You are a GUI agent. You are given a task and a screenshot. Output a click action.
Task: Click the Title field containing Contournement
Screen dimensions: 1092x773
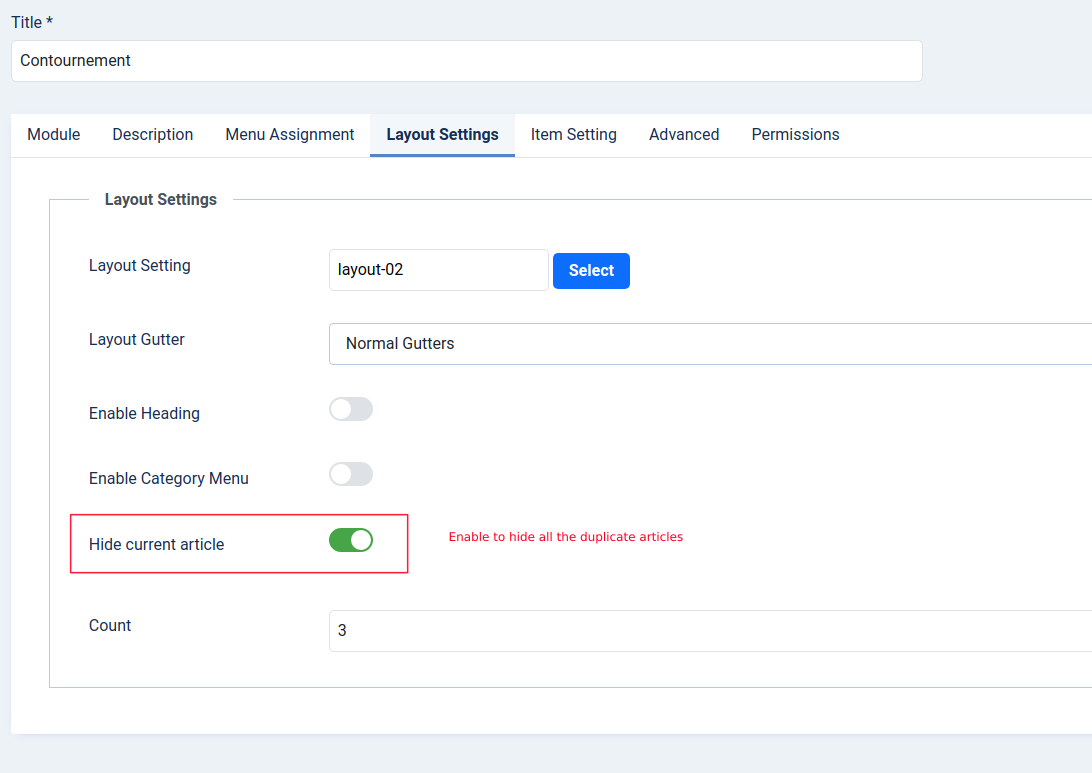point(466,61)
